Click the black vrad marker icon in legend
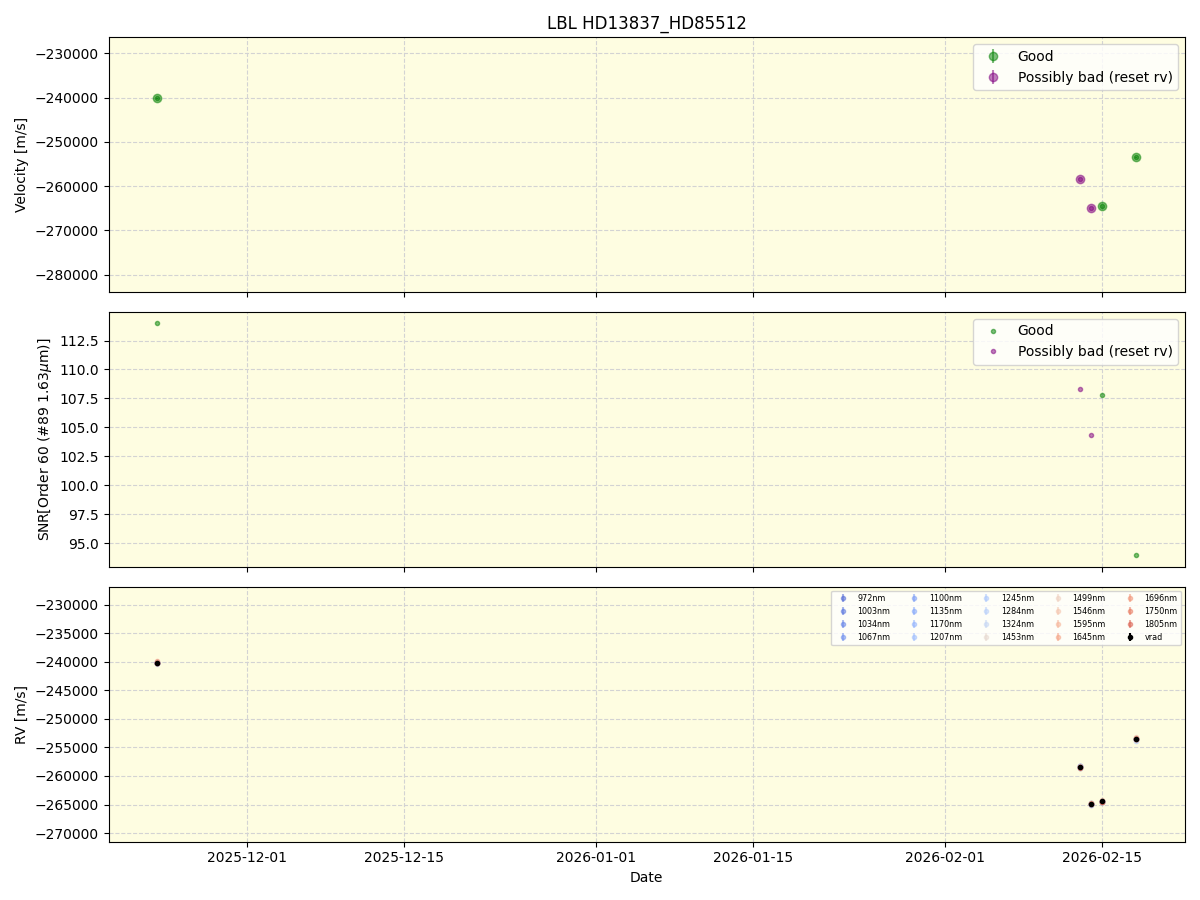The image size is (1200, 900). (1130, 637)
